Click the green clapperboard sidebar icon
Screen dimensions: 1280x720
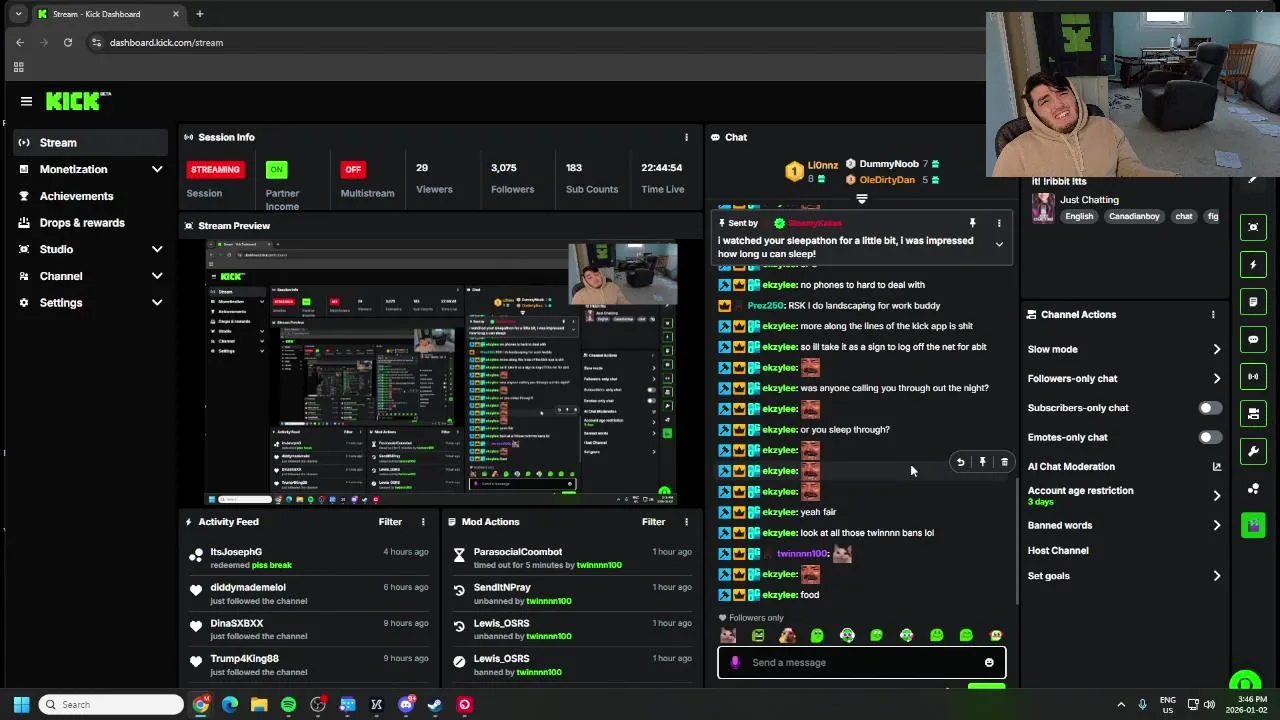click(1254, 525)
